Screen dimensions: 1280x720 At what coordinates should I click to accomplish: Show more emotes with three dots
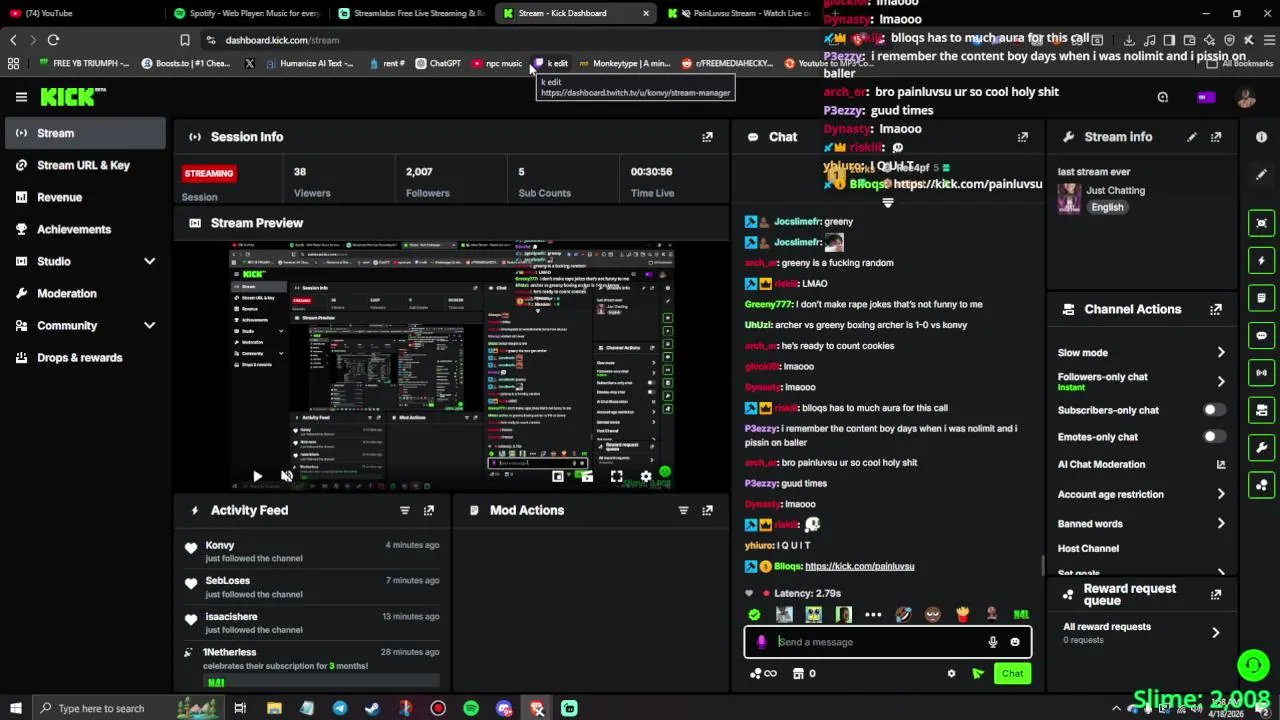(873, 615)
